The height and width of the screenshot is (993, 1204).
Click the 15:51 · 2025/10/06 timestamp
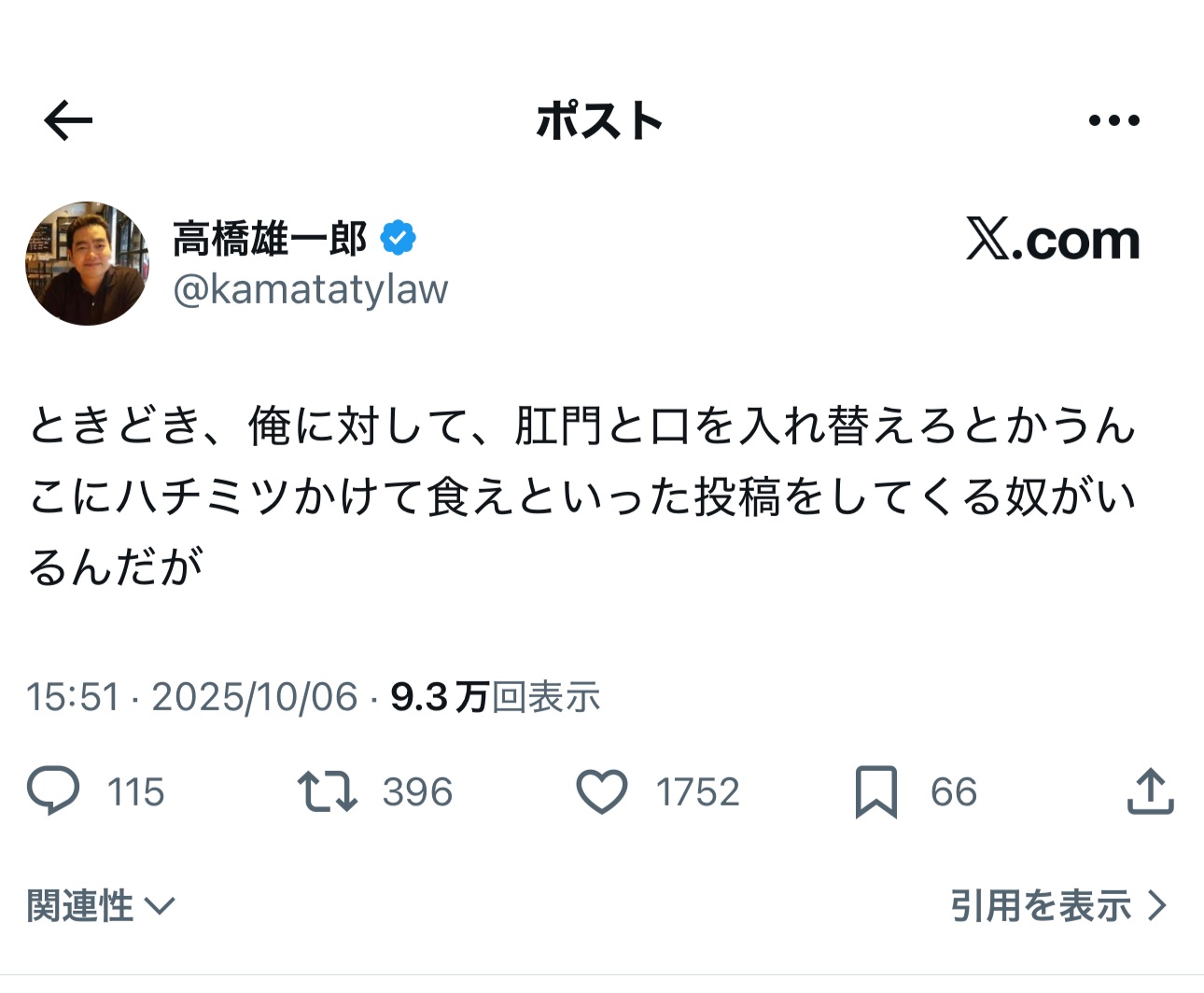point(191,697)
